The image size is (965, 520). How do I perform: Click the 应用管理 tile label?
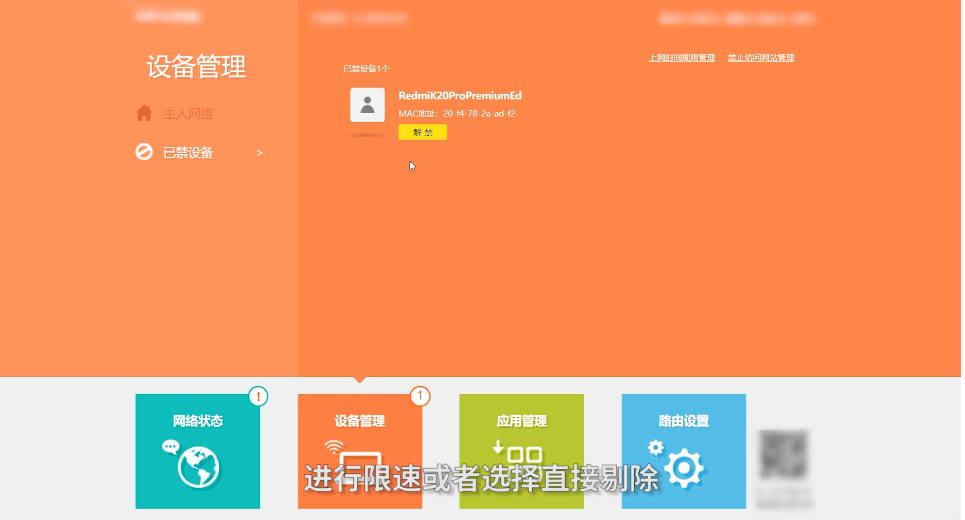(x=521, y=421)
